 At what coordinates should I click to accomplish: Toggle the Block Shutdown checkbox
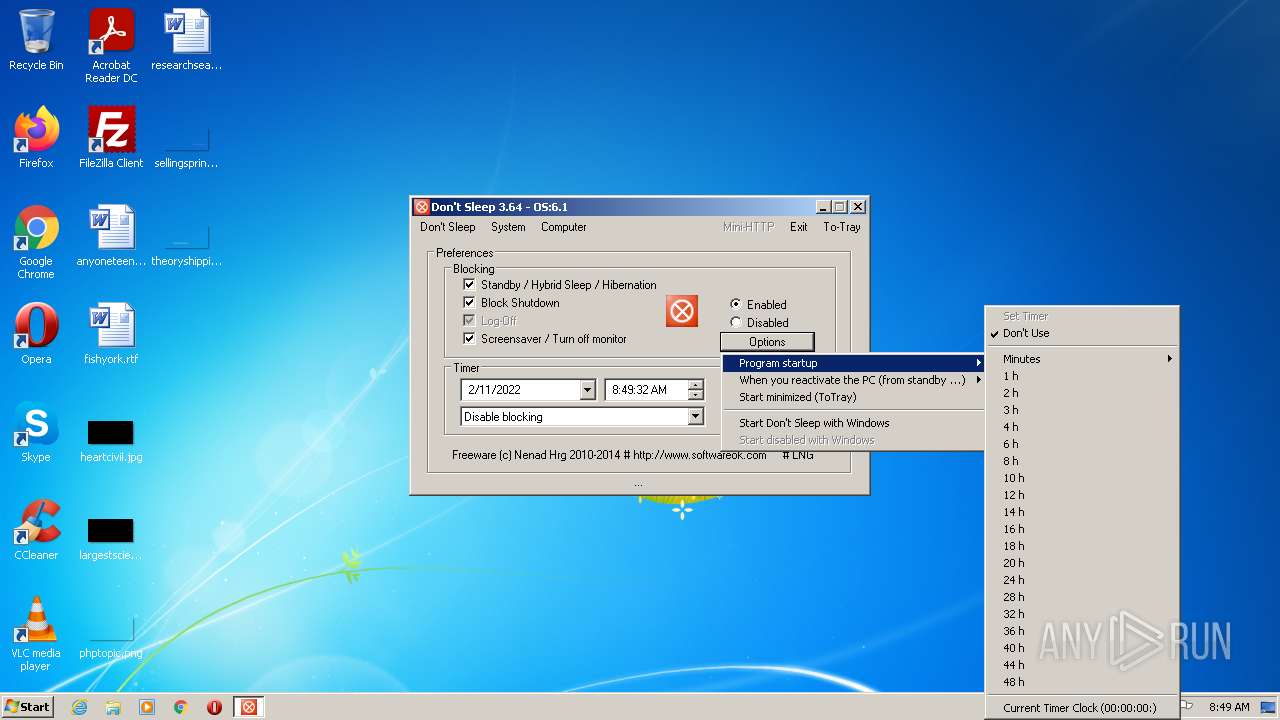[469, 303]
